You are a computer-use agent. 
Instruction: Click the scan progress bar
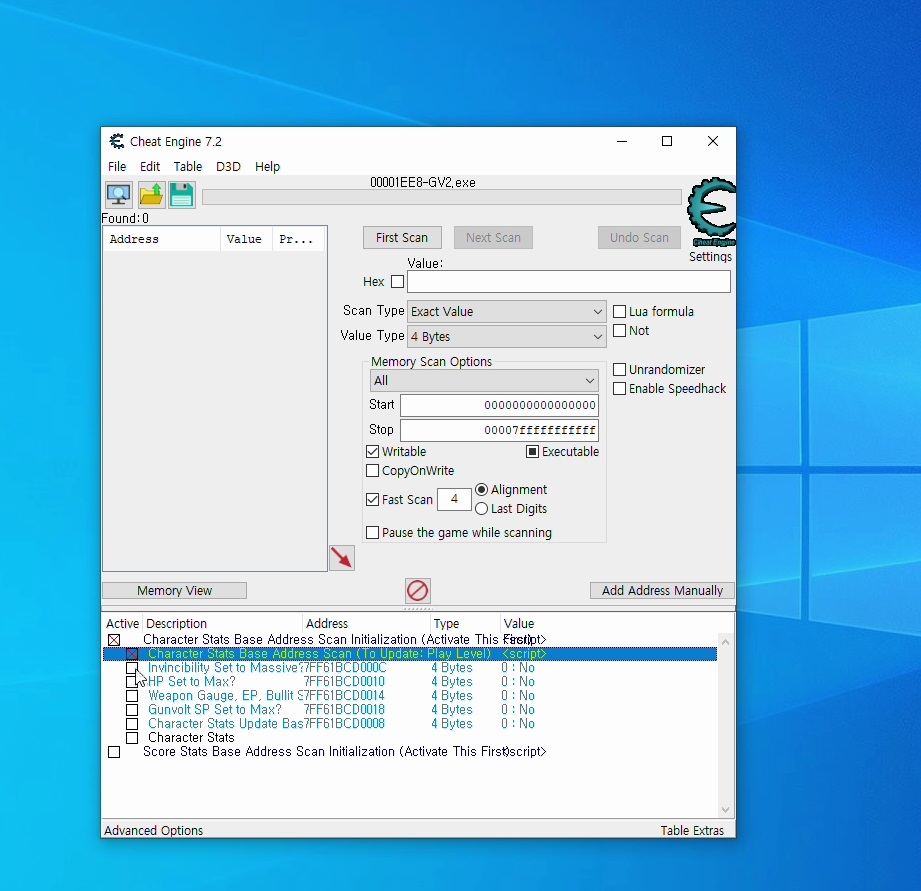click(x=442, y=197)
